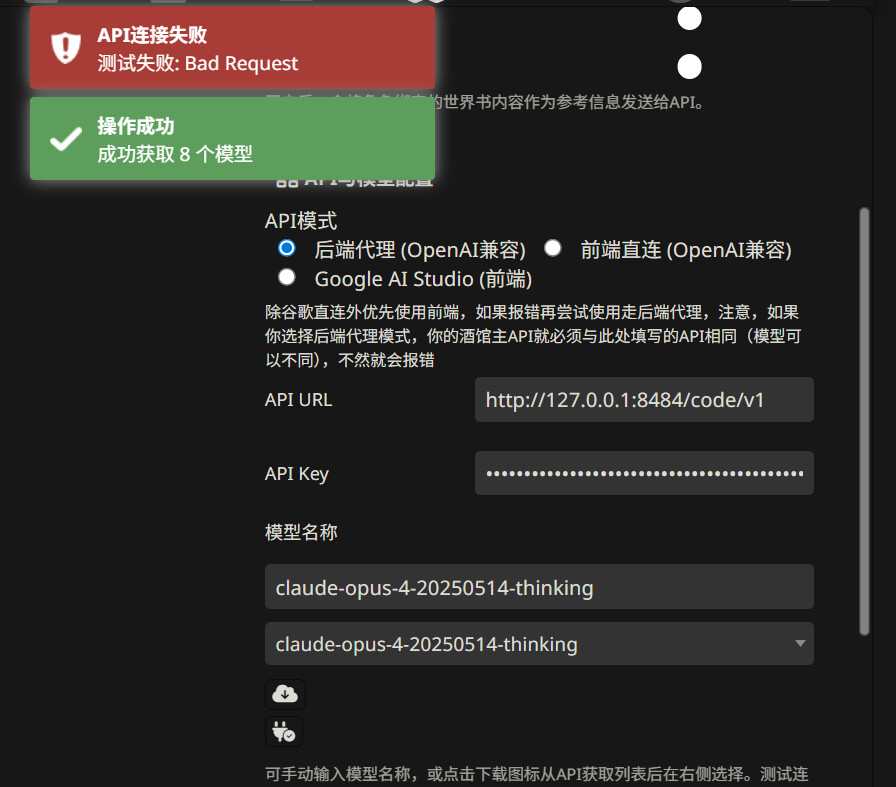Image resolution: width=896 pixels, height=787 pixels.
Task: Click the vertical scrollbar on the right
Action: 865,420
